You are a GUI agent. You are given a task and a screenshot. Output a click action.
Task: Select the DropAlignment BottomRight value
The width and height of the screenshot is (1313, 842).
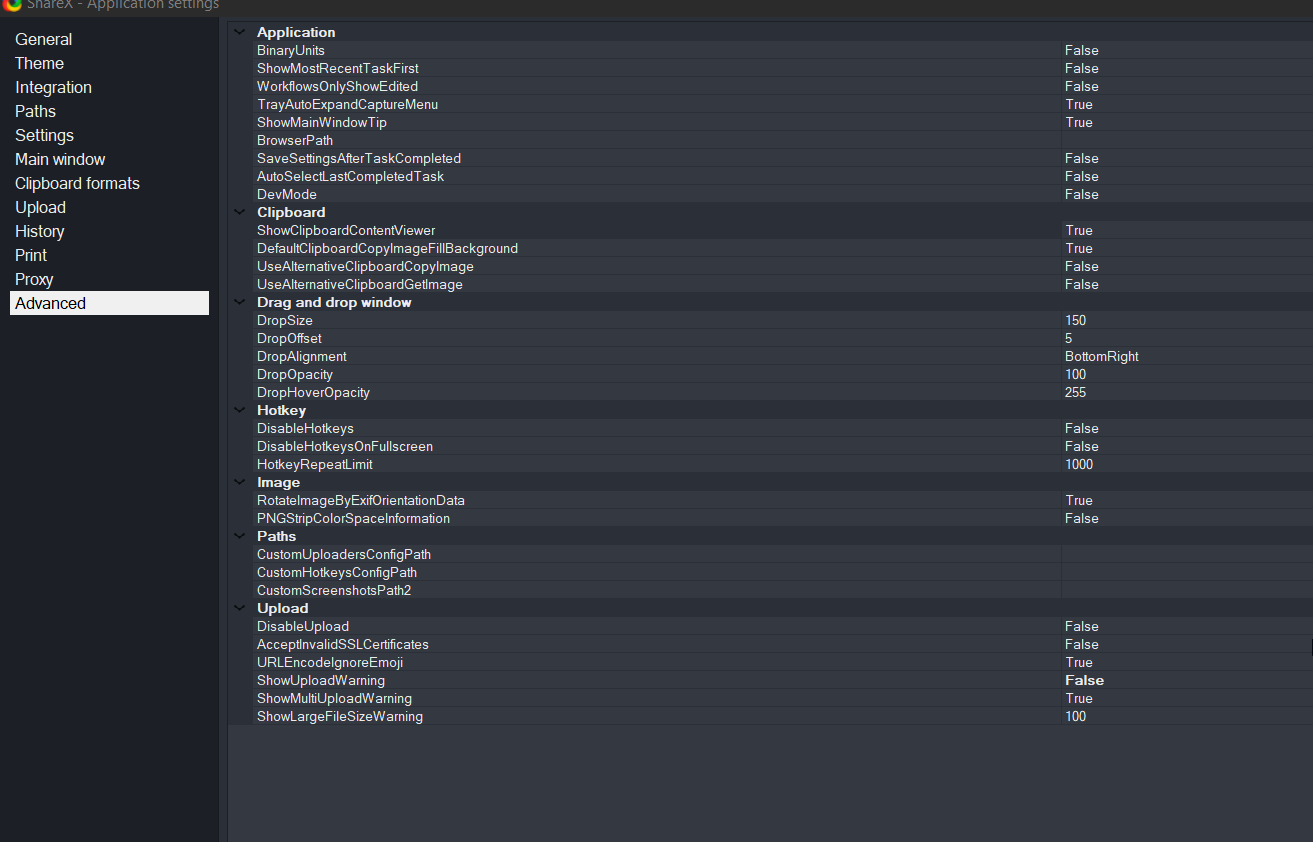tap(1102, 357)
